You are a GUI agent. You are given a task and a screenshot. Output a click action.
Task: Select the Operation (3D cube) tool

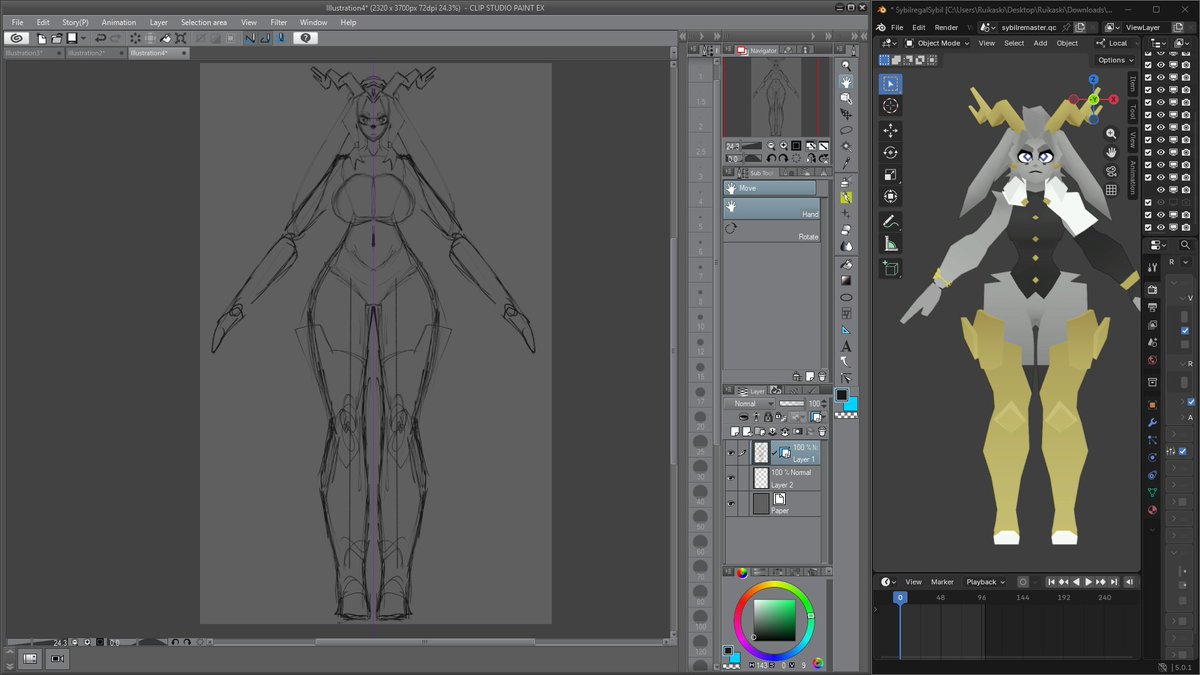(x=846, y=98)
